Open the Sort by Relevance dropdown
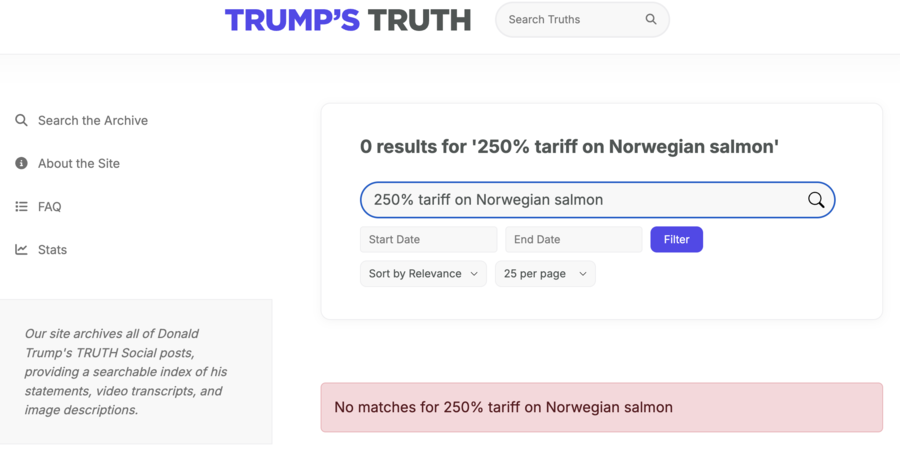The width and height of the screenshot is (900, 452). (423, 273)
